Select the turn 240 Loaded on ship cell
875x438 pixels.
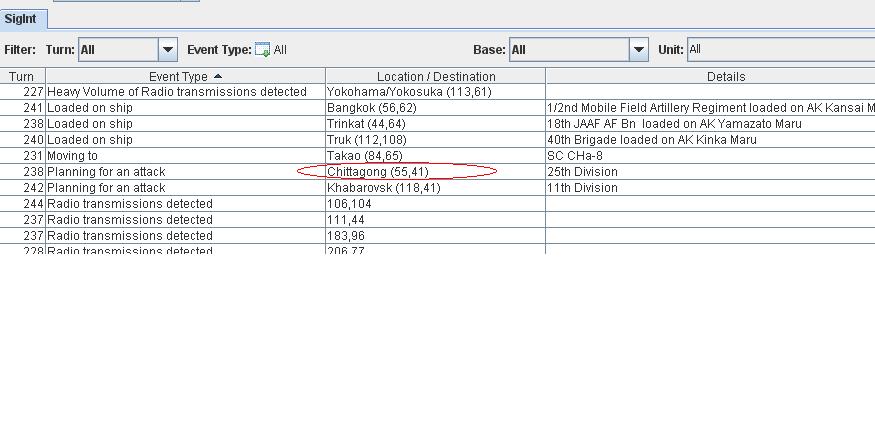(185, 139)
